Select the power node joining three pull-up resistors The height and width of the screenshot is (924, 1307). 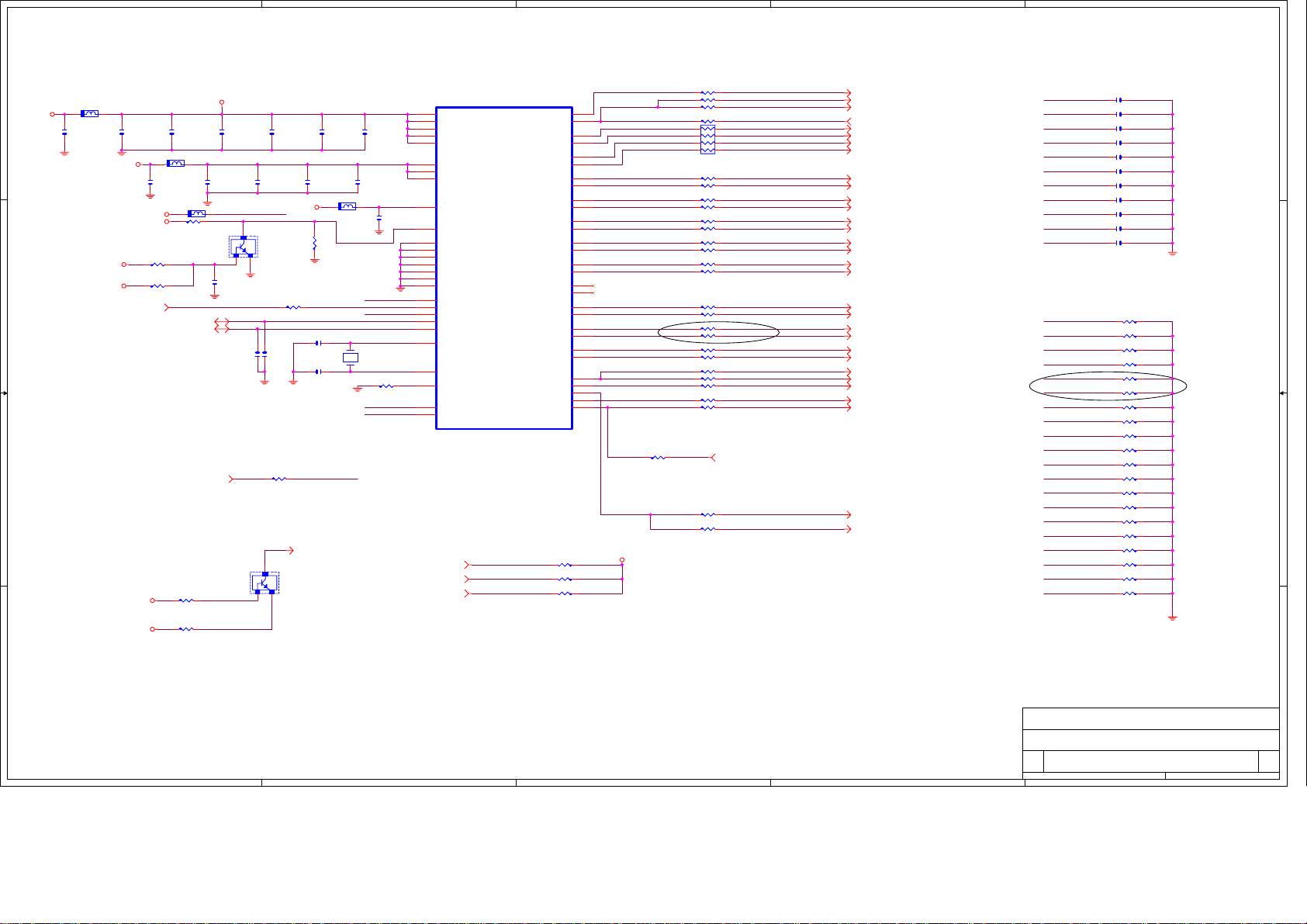[x=622, y=560]
